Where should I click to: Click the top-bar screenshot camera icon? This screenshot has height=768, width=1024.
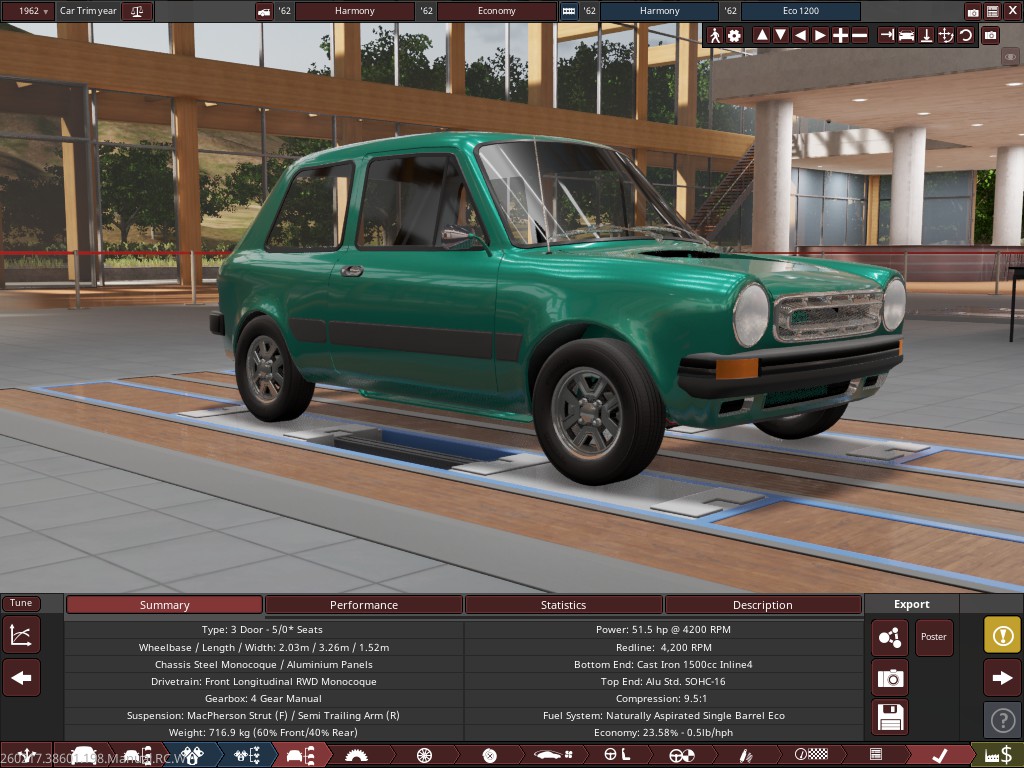972,11
